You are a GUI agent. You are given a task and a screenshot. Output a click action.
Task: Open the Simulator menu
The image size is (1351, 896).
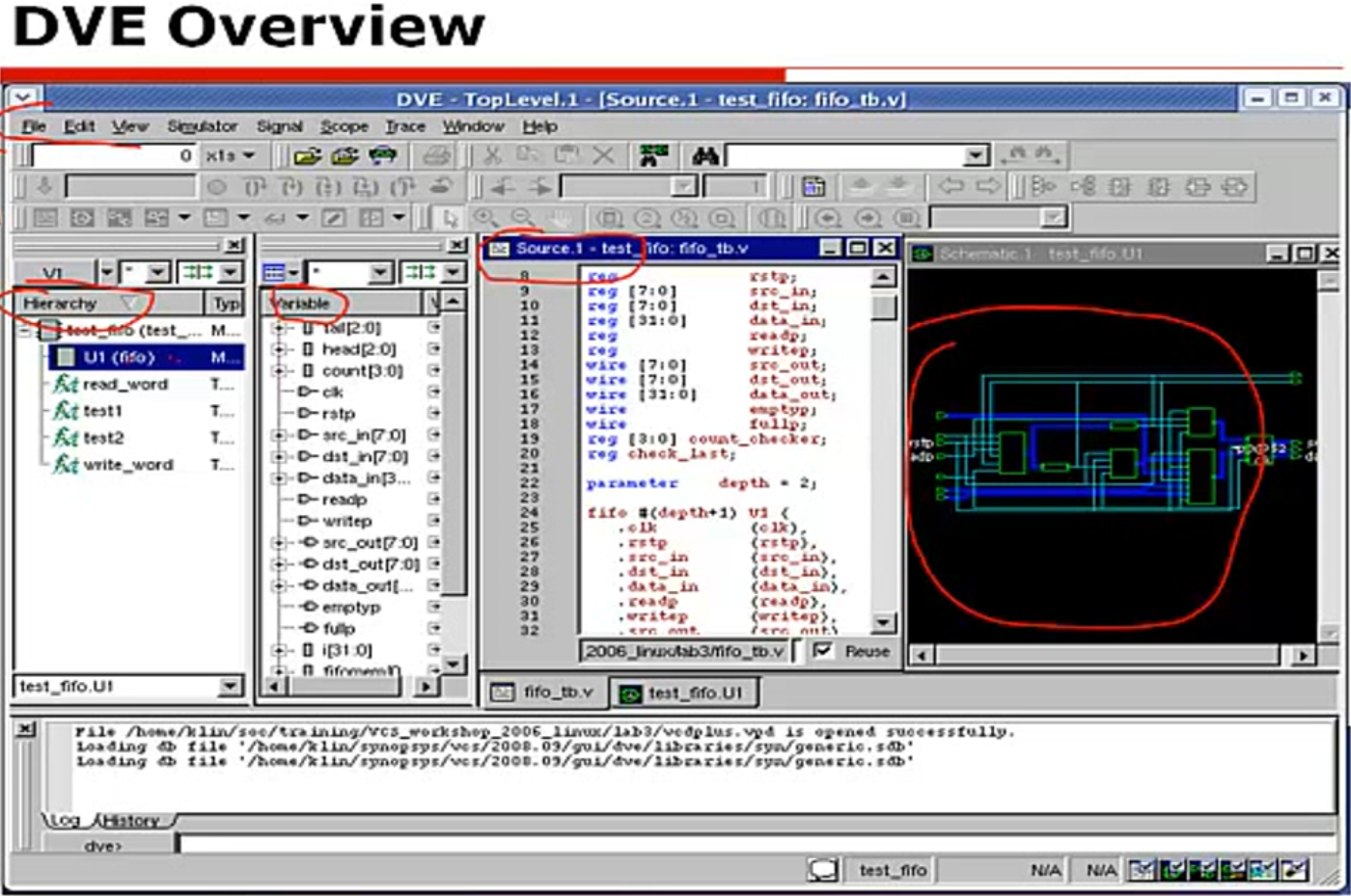[202, 126]
